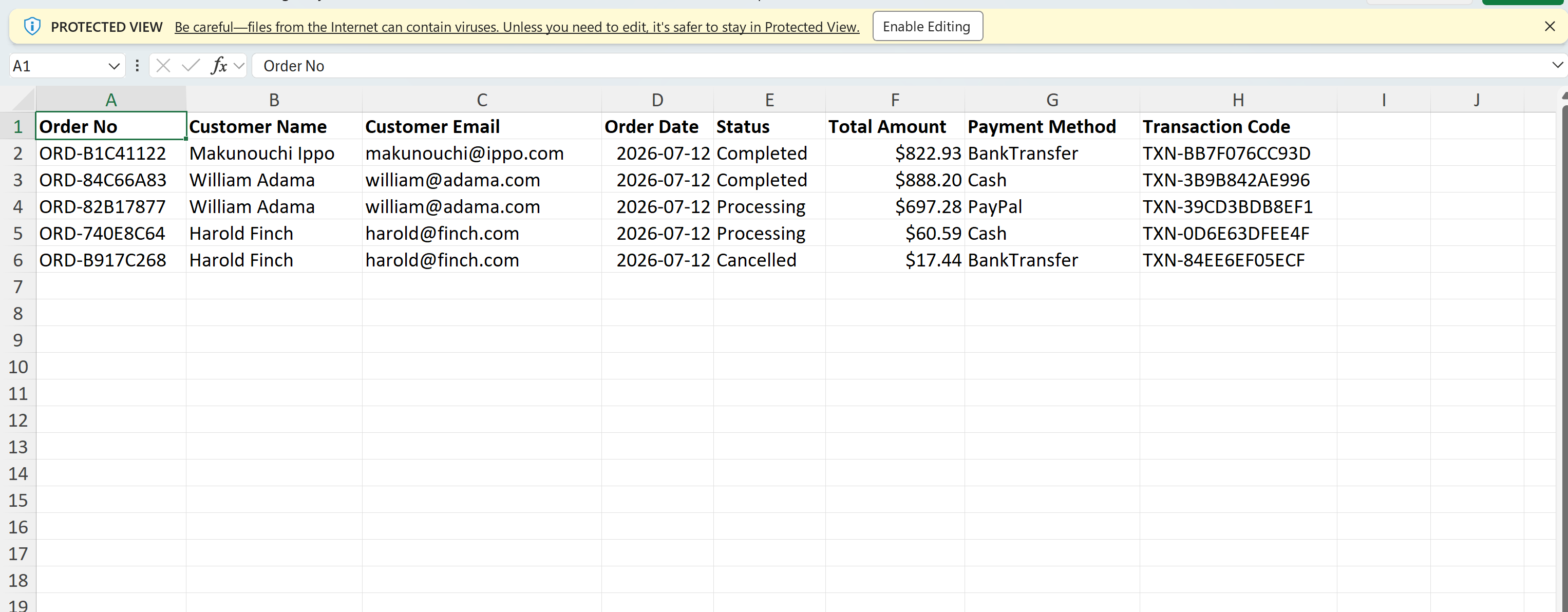Select column G header
Image resolution: width=1568 pixels, height=612 pixels.
1052,99
